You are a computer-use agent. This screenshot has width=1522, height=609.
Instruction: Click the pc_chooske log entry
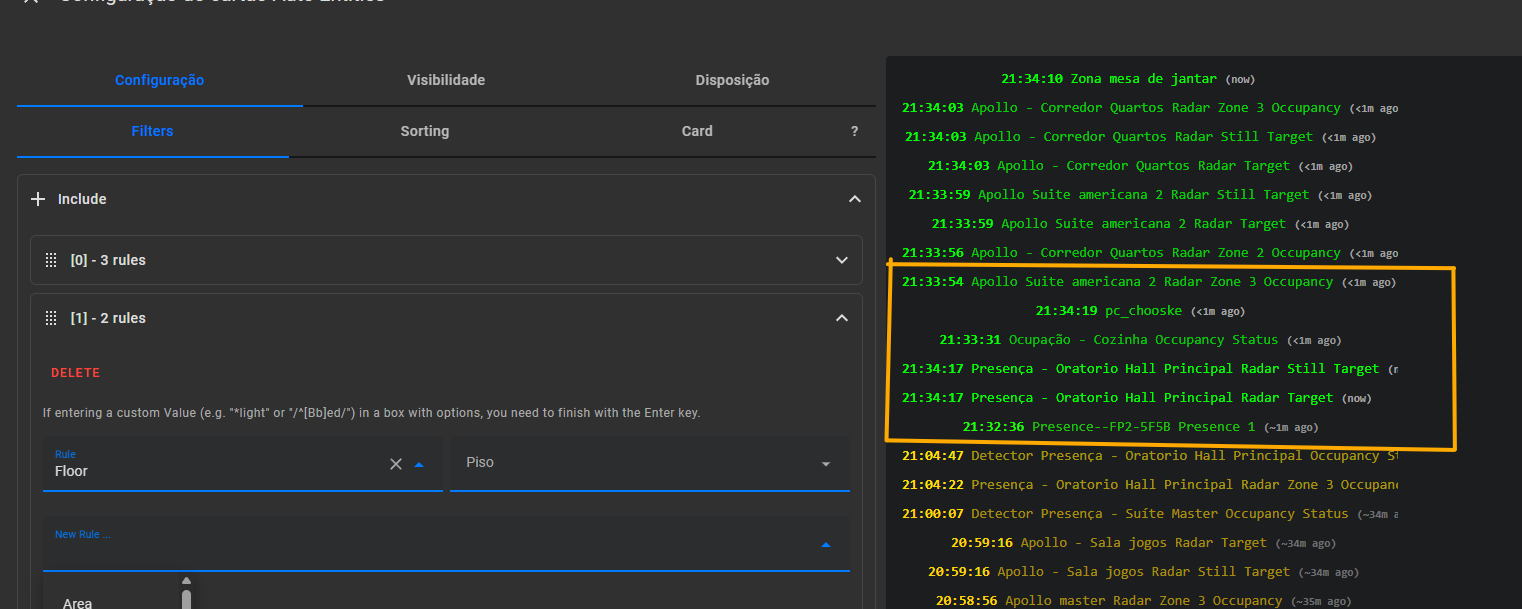click(x=1143, y=311)
